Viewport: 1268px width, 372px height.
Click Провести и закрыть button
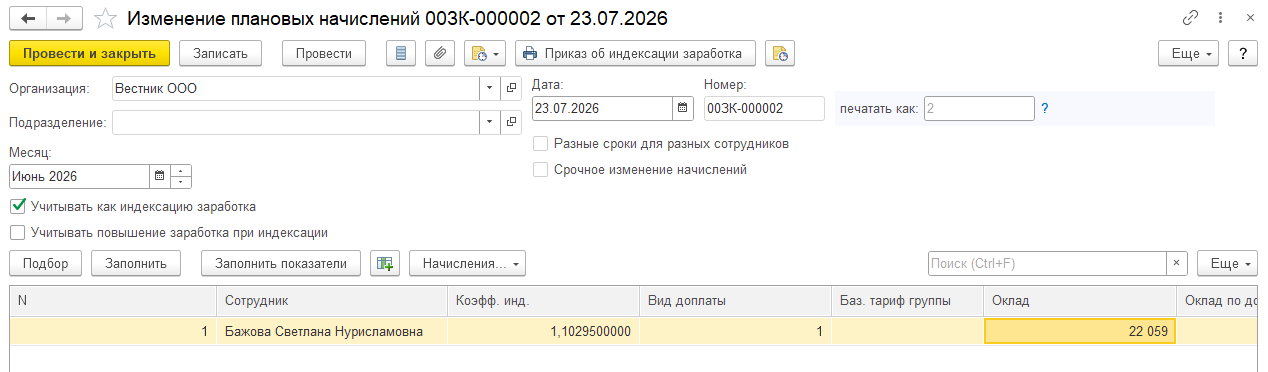(x=89, y=53)
